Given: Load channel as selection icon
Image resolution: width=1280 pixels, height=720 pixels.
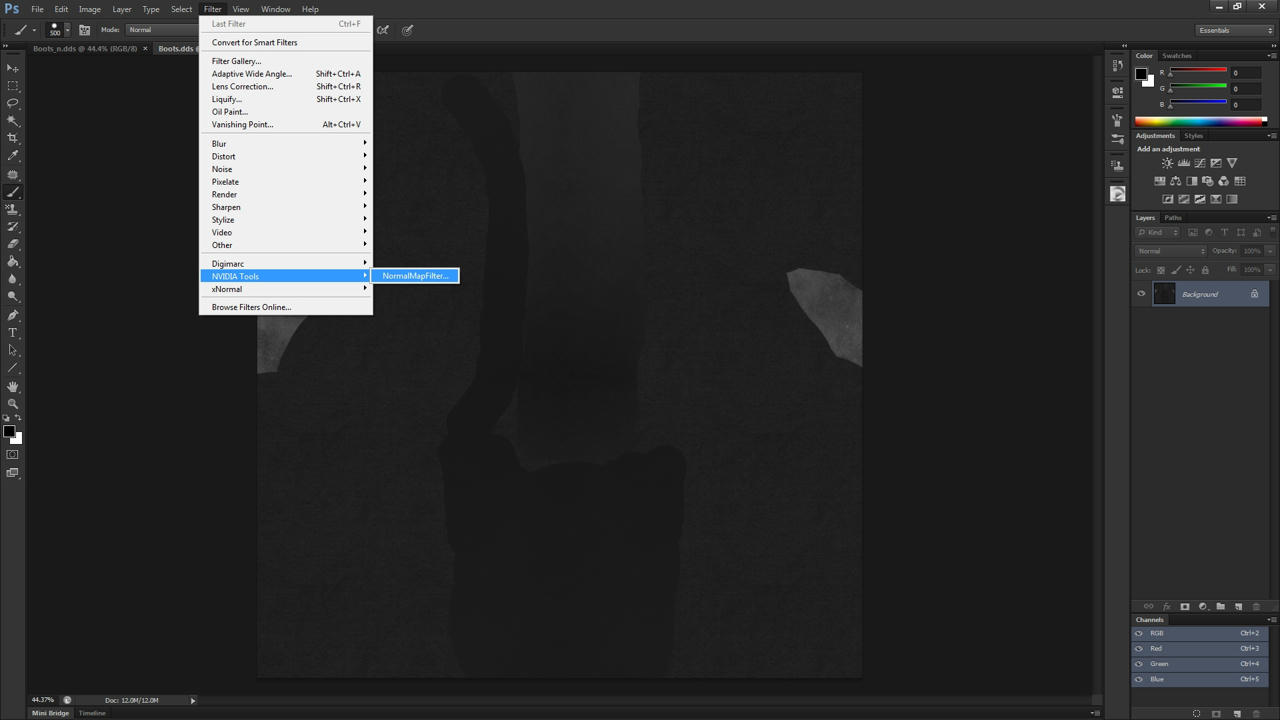Looking at the screenshot, I should click(1197, 714).
